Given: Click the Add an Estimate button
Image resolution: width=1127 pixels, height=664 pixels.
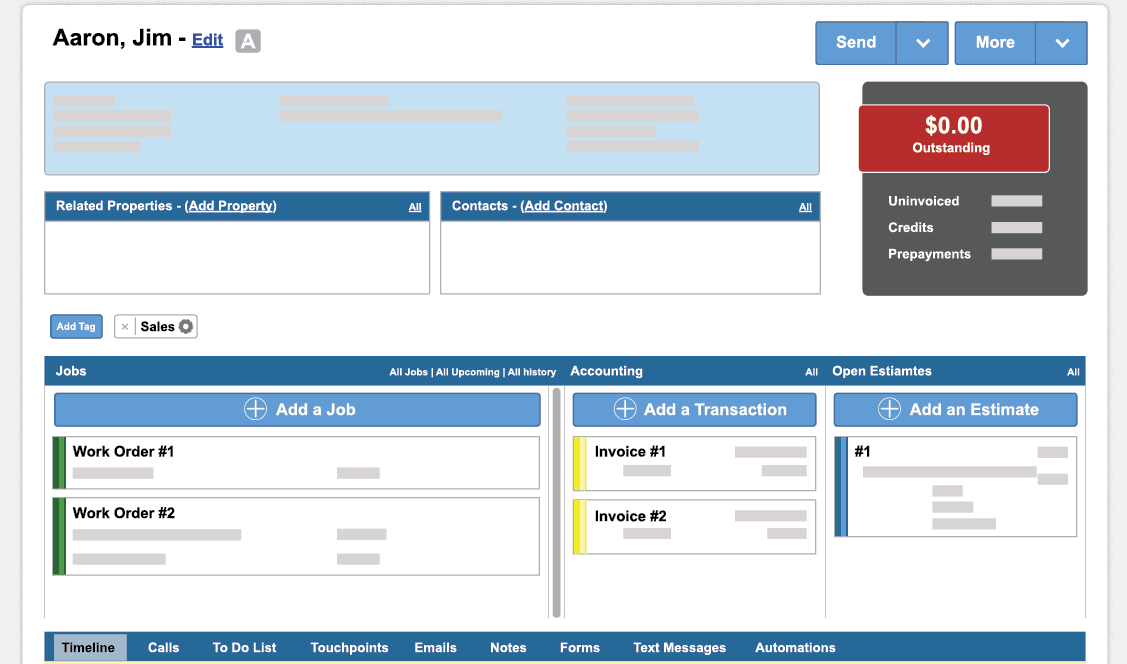Looking at the screenshot, I should coord(955,410).
